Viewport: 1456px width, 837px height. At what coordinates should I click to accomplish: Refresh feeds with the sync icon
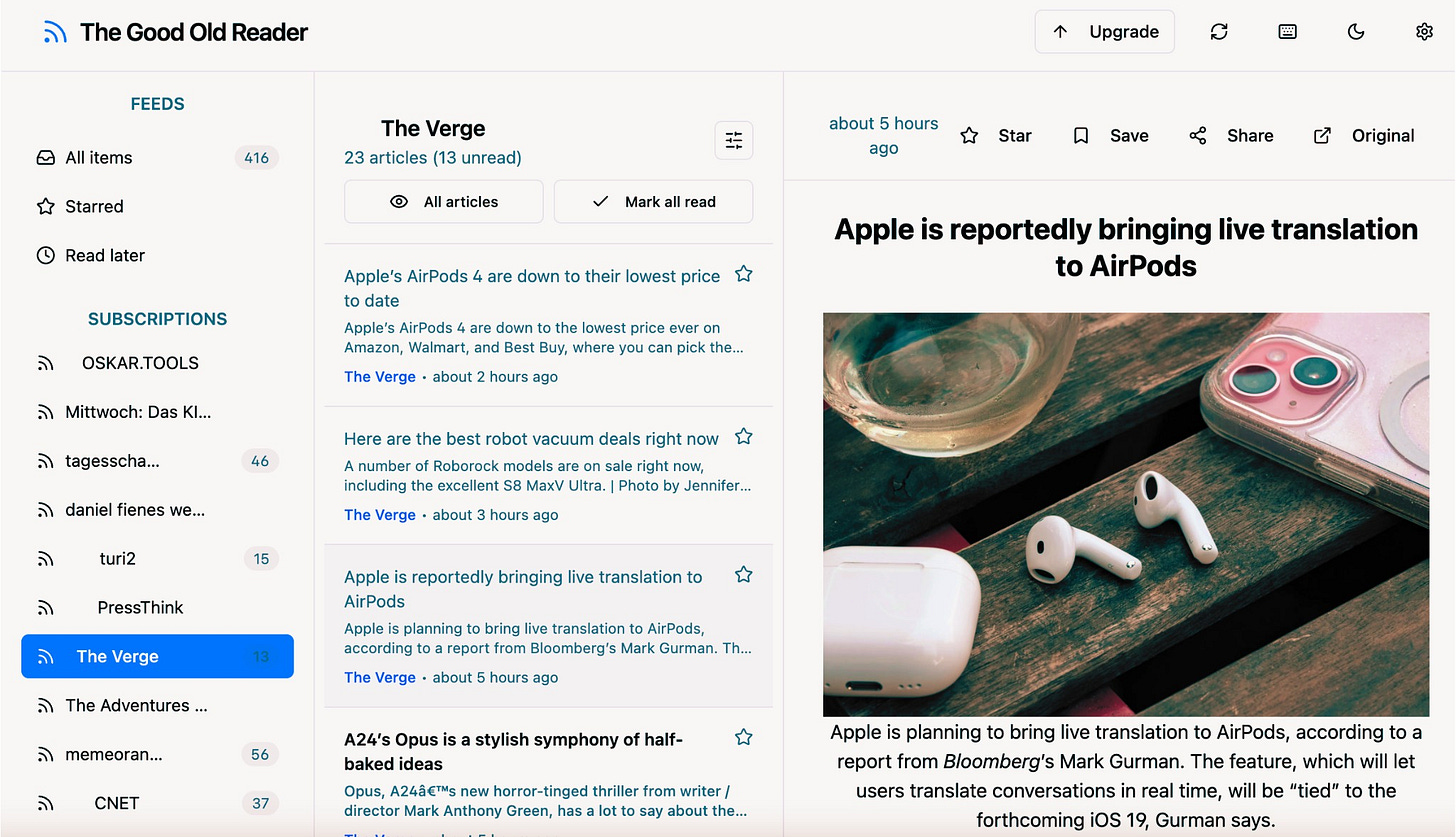click(1219, 32)
